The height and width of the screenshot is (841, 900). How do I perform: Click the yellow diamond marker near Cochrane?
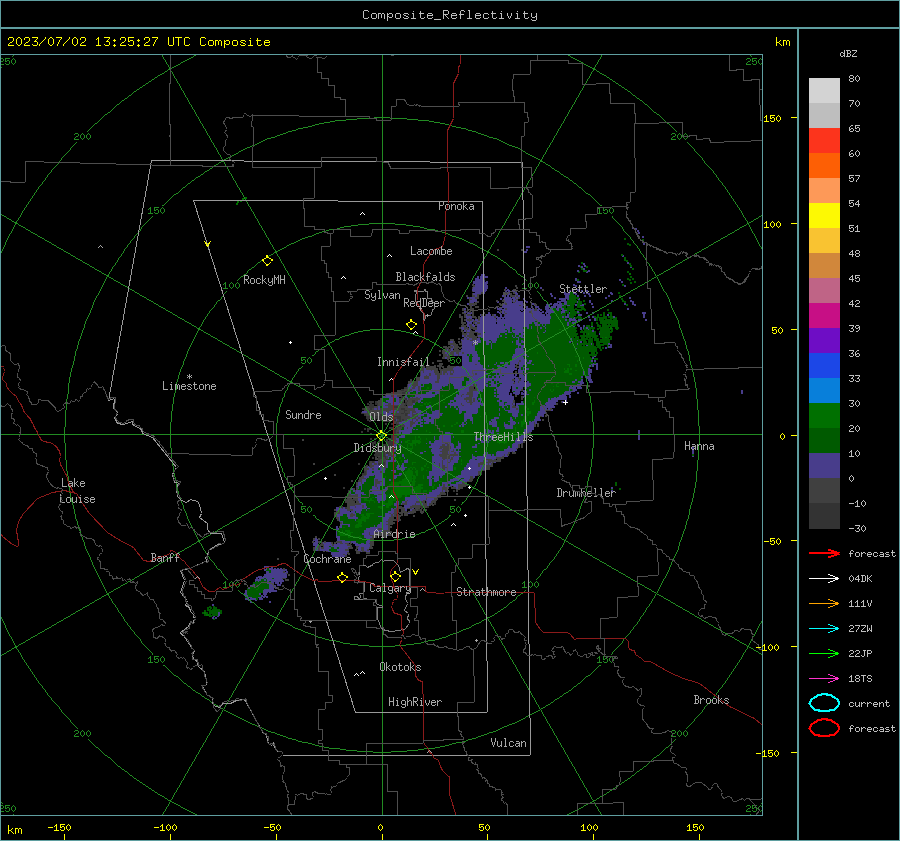[x=343, y=577]
